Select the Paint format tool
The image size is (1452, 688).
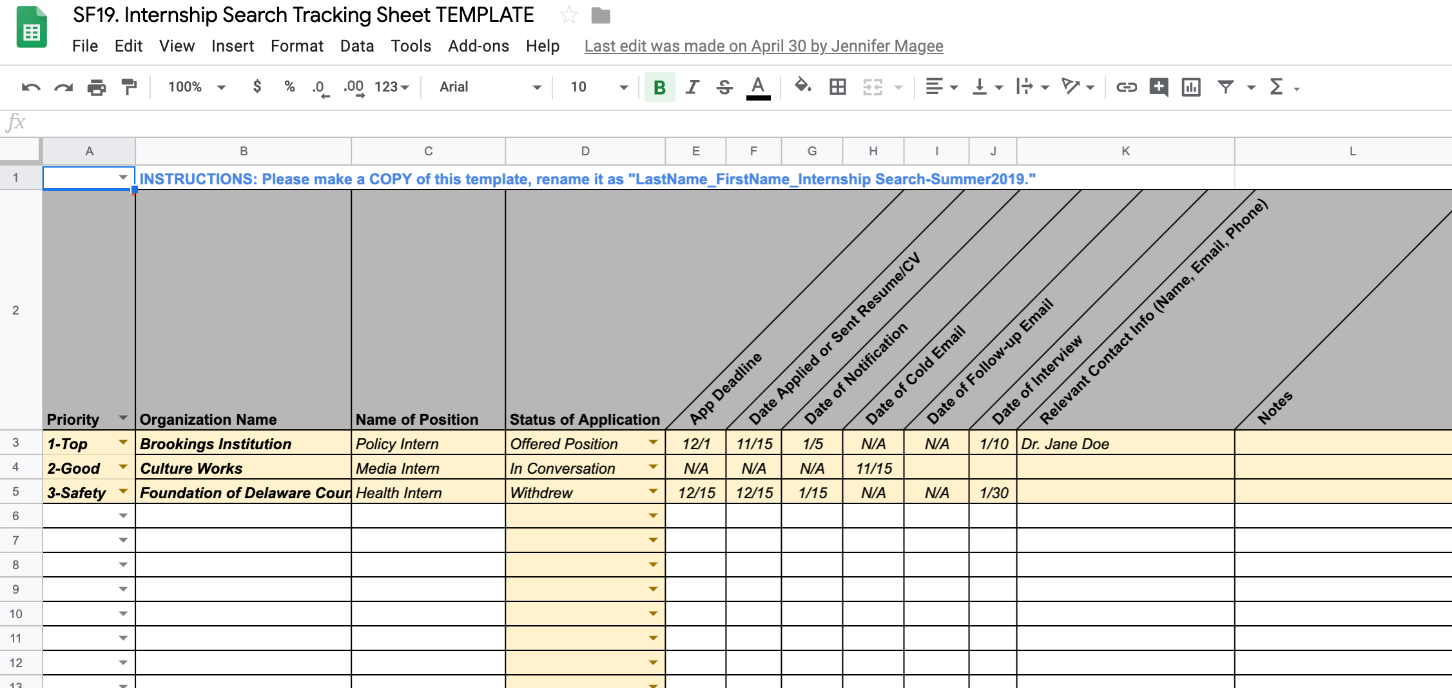[129, 87]
